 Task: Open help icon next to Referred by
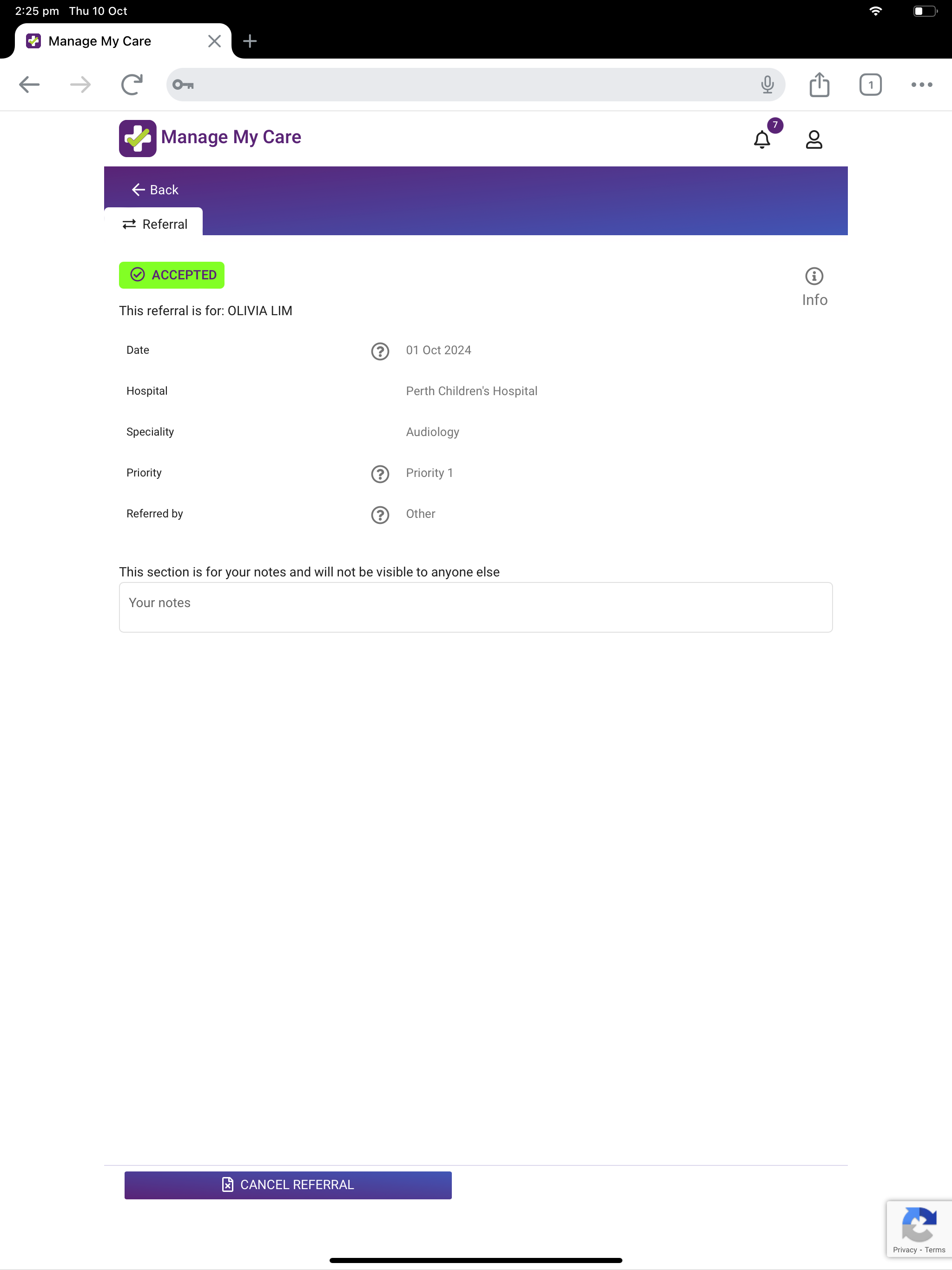(380, 515)
